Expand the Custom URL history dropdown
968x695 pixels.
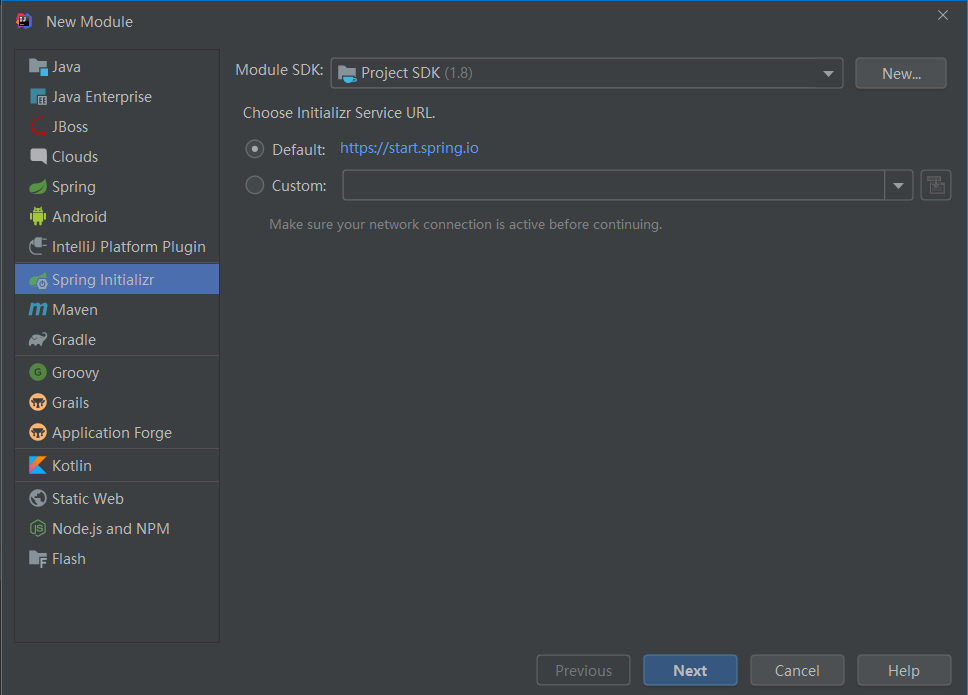pyautogui.click(x=899, y=185)
